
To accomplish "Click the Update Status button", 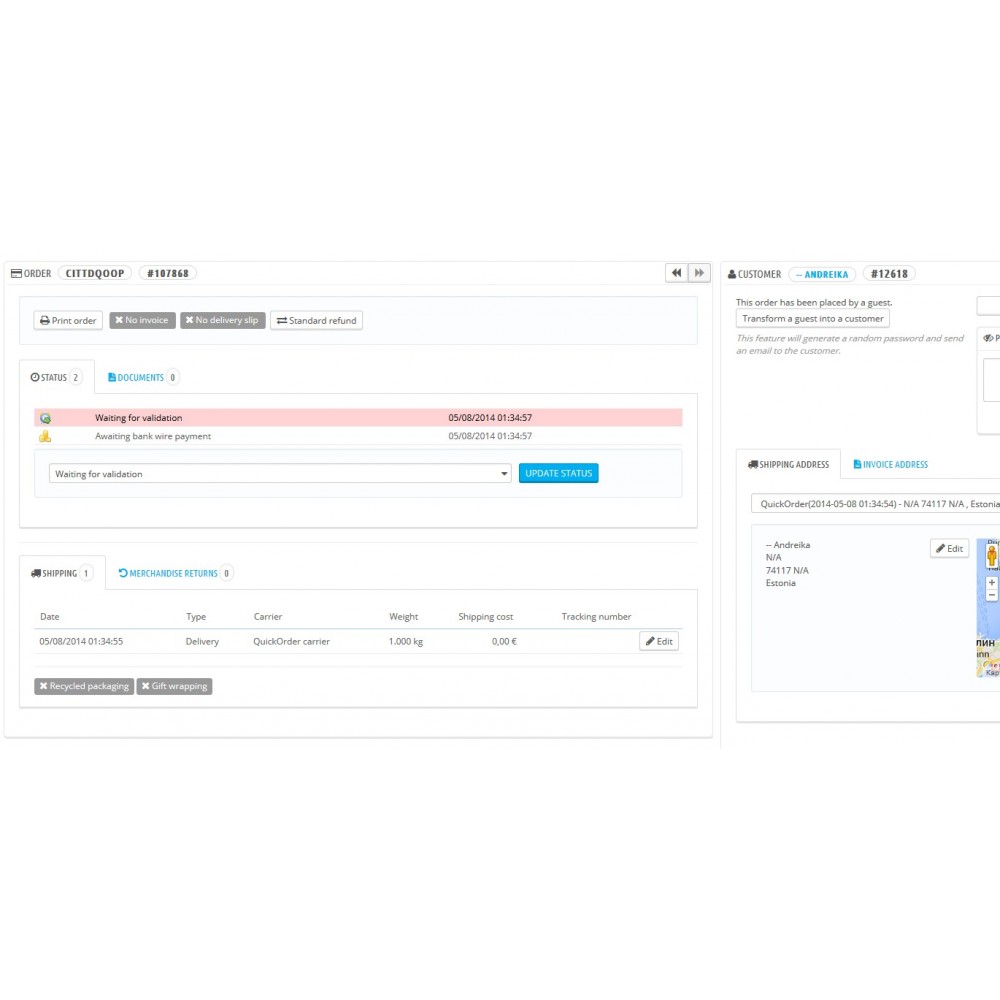I will click(559, 473).
